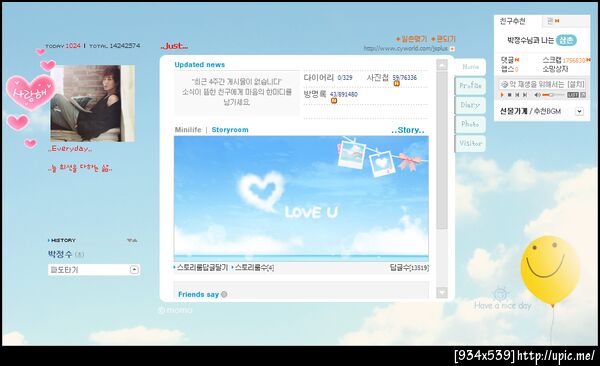
Task: Open the 소망상자 link
Action: point(555,69)
